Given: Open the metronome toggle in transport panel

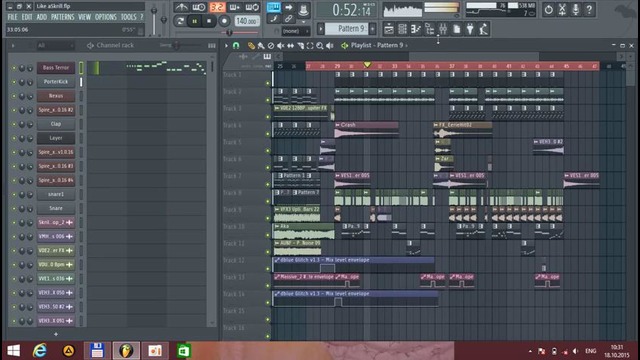Looking at the screenshot, I should coord(181,7).
